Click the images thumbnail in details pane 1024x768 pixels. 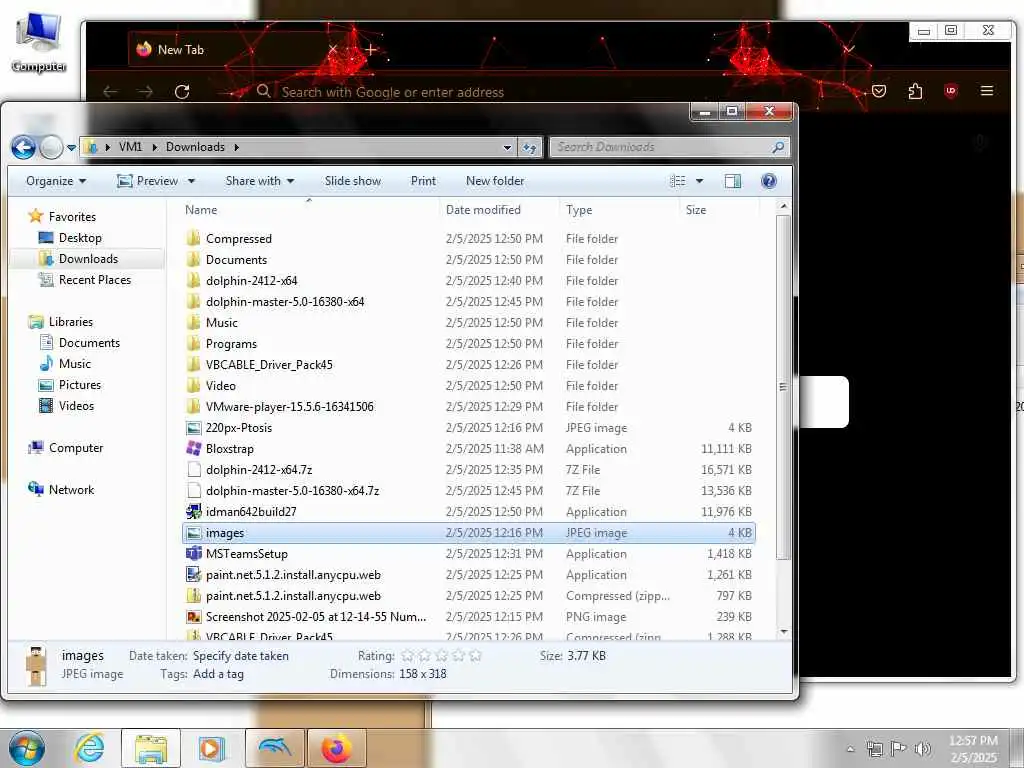pos(36,665)
